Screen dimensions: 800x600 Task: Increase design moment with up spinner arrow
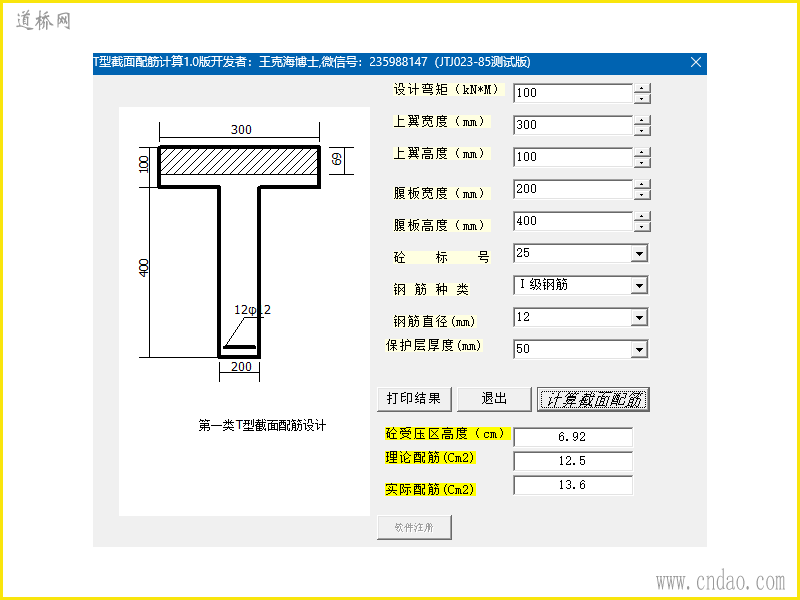click(642, 88)
